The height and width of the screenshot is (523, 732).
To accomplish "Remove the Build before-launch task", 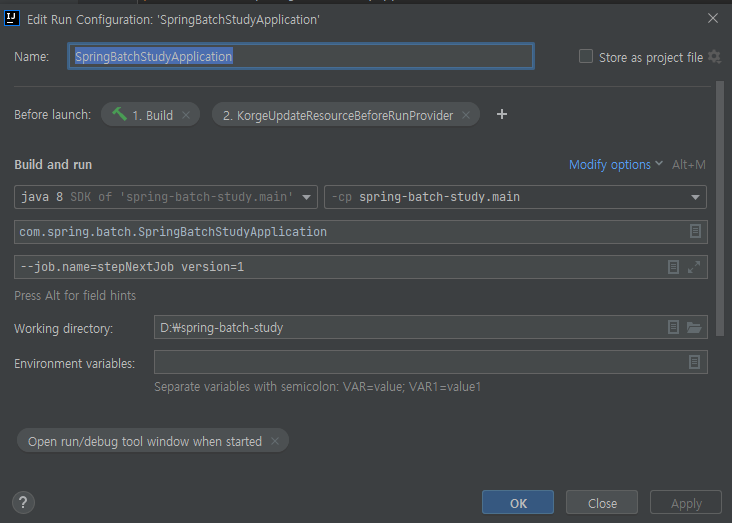I will 184,115.
